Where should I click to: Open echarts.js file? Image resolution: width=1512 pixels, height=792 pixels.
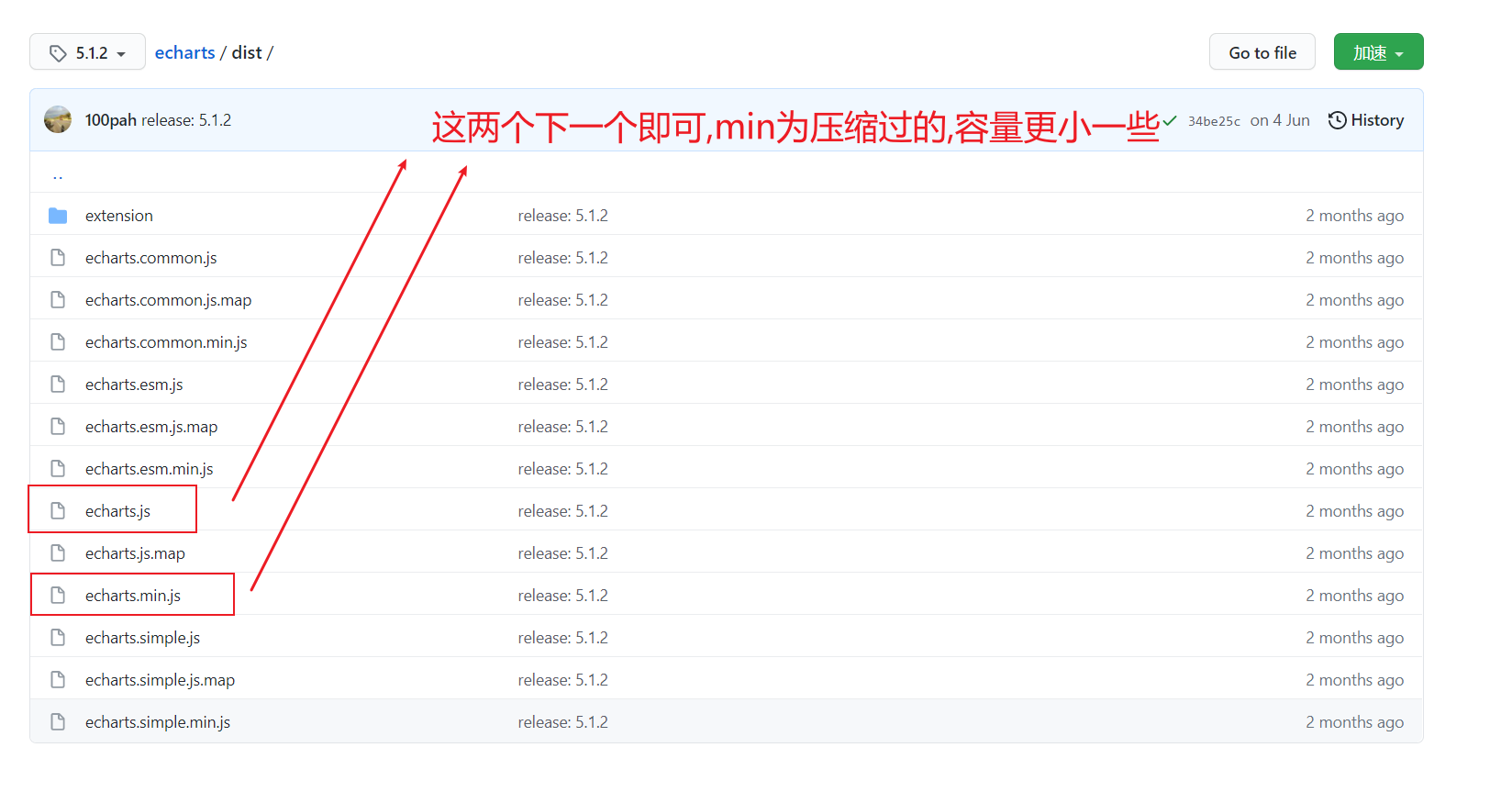click(117, 511)
